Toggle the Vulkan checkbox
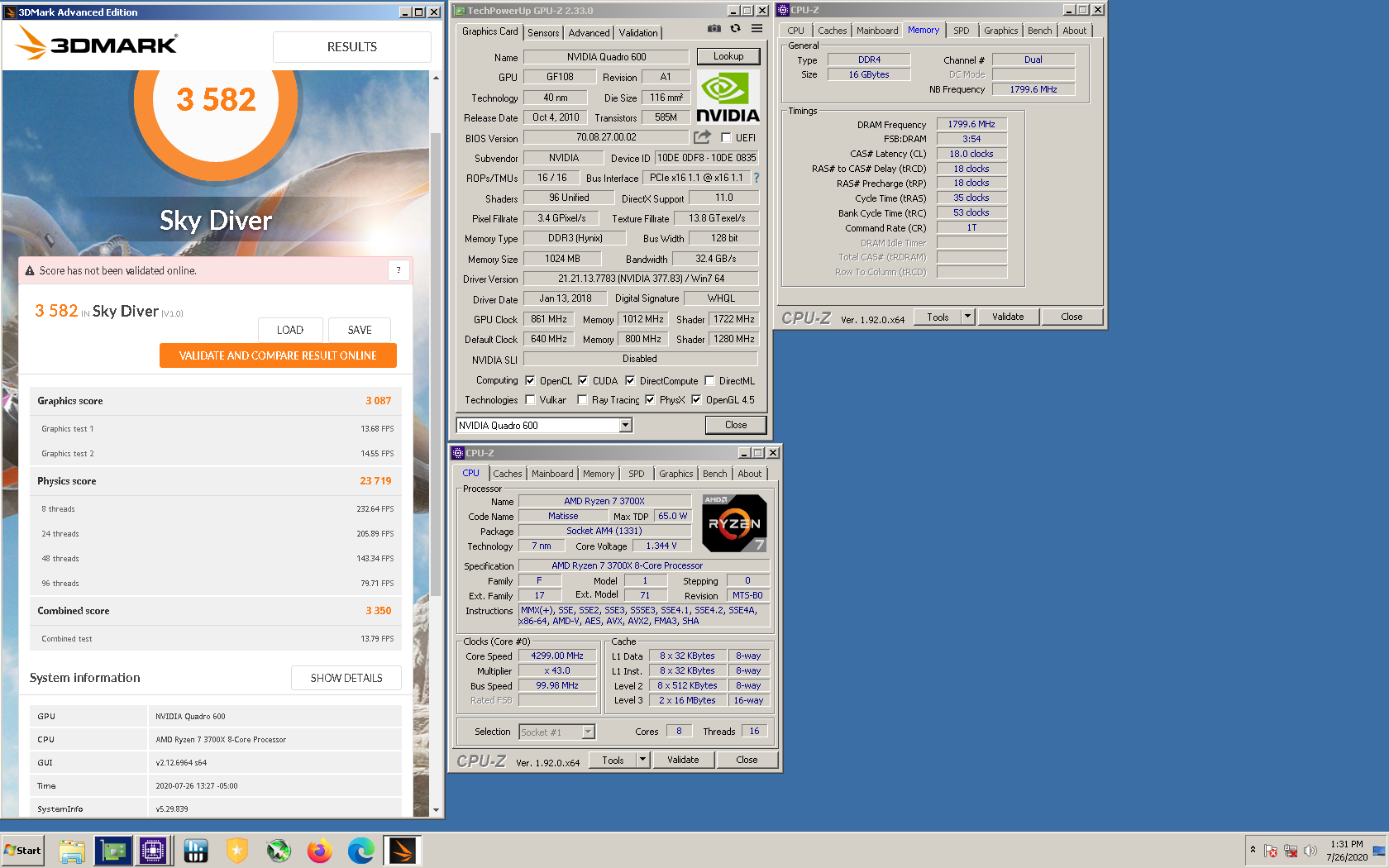The image size is (1389, 868). 530,400
